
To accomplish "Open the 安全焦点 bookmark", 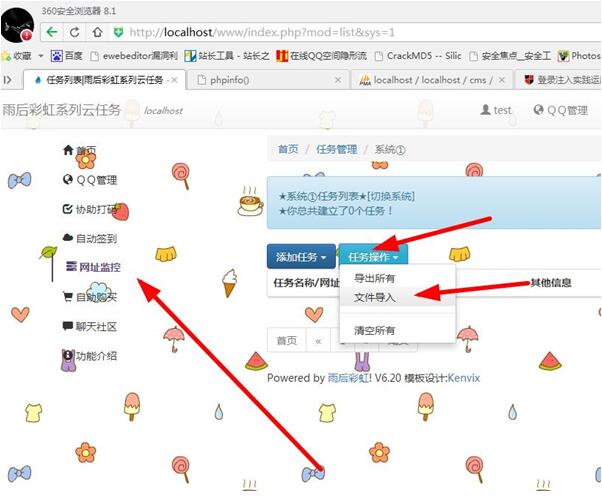I will pos(510,56).
